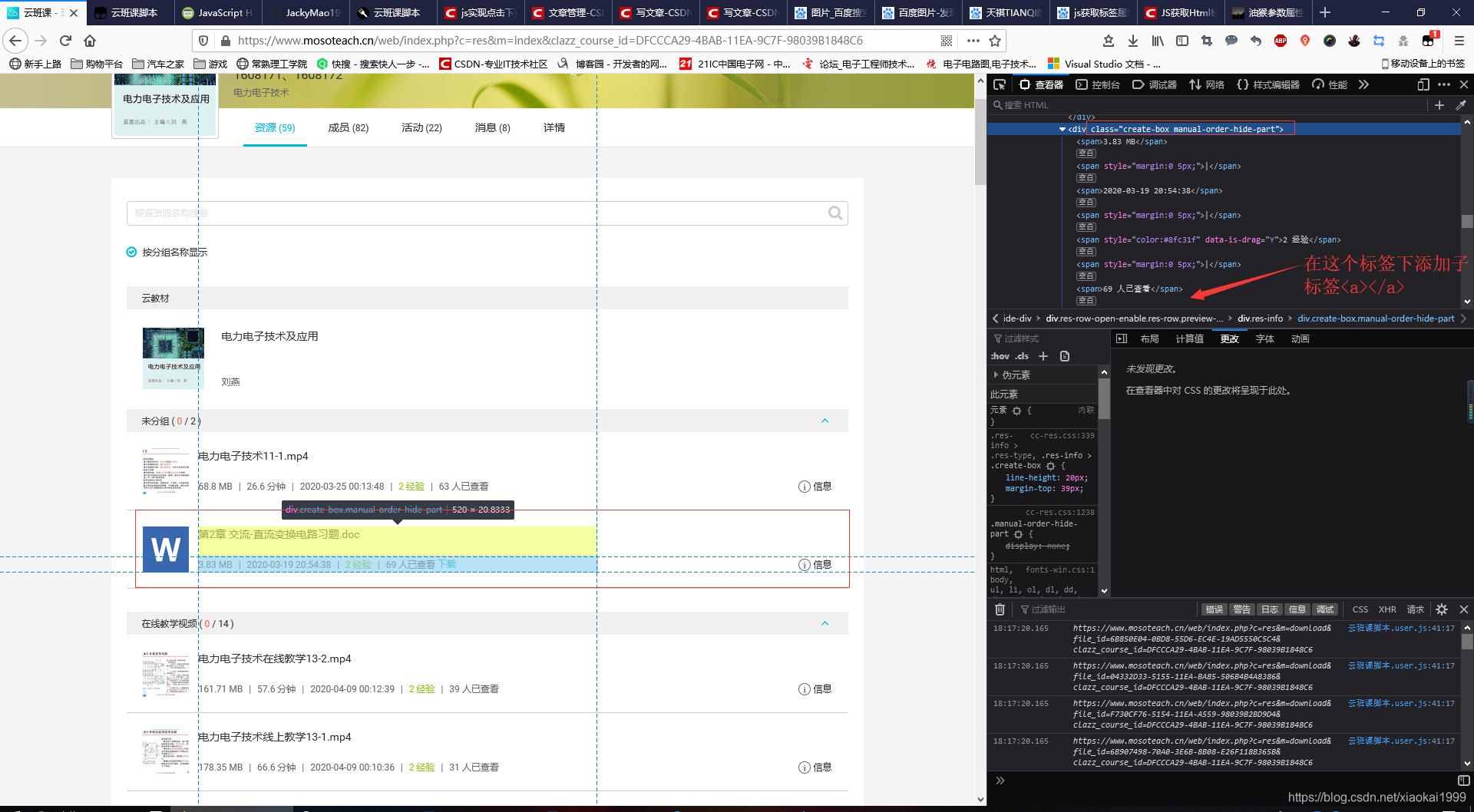Image resolution: width=1474 pixels, height=812 pixels.
Task: Clear console output with the trash icon
Action: tap(1000, 609)
